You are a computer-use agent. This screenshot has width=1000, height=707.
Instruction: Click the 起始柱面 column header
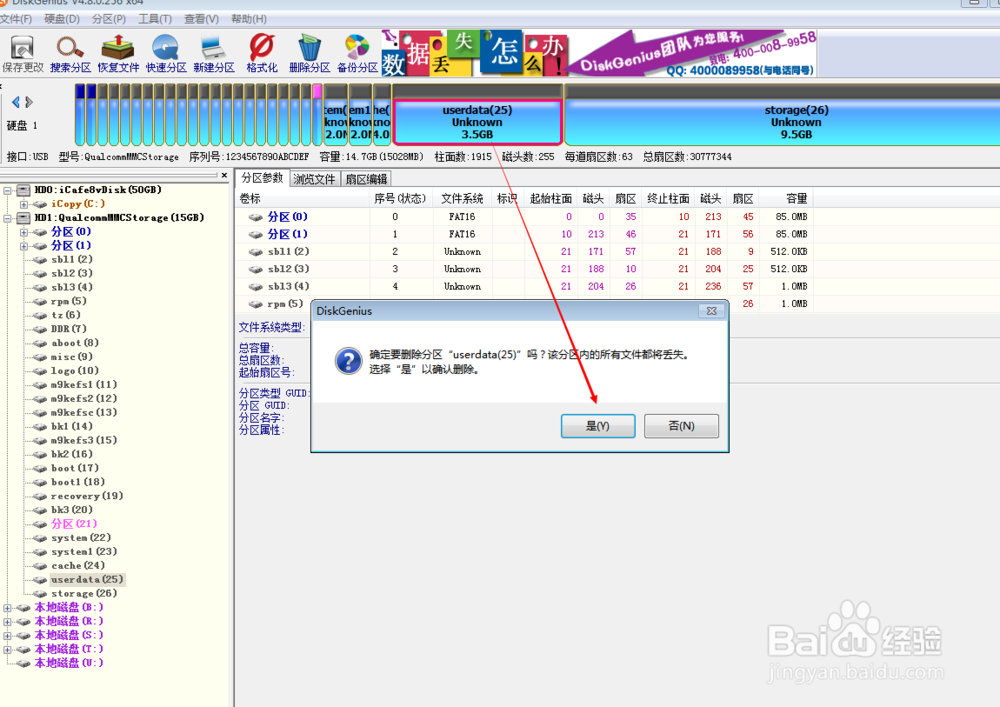[x=550, y=199]
